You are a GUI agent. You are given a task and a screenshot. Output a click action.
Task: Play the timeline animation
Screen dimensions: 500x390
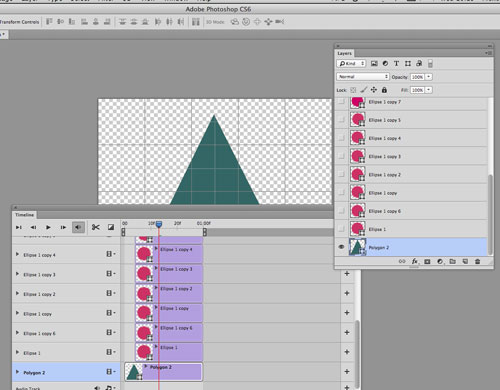[48, 227]
